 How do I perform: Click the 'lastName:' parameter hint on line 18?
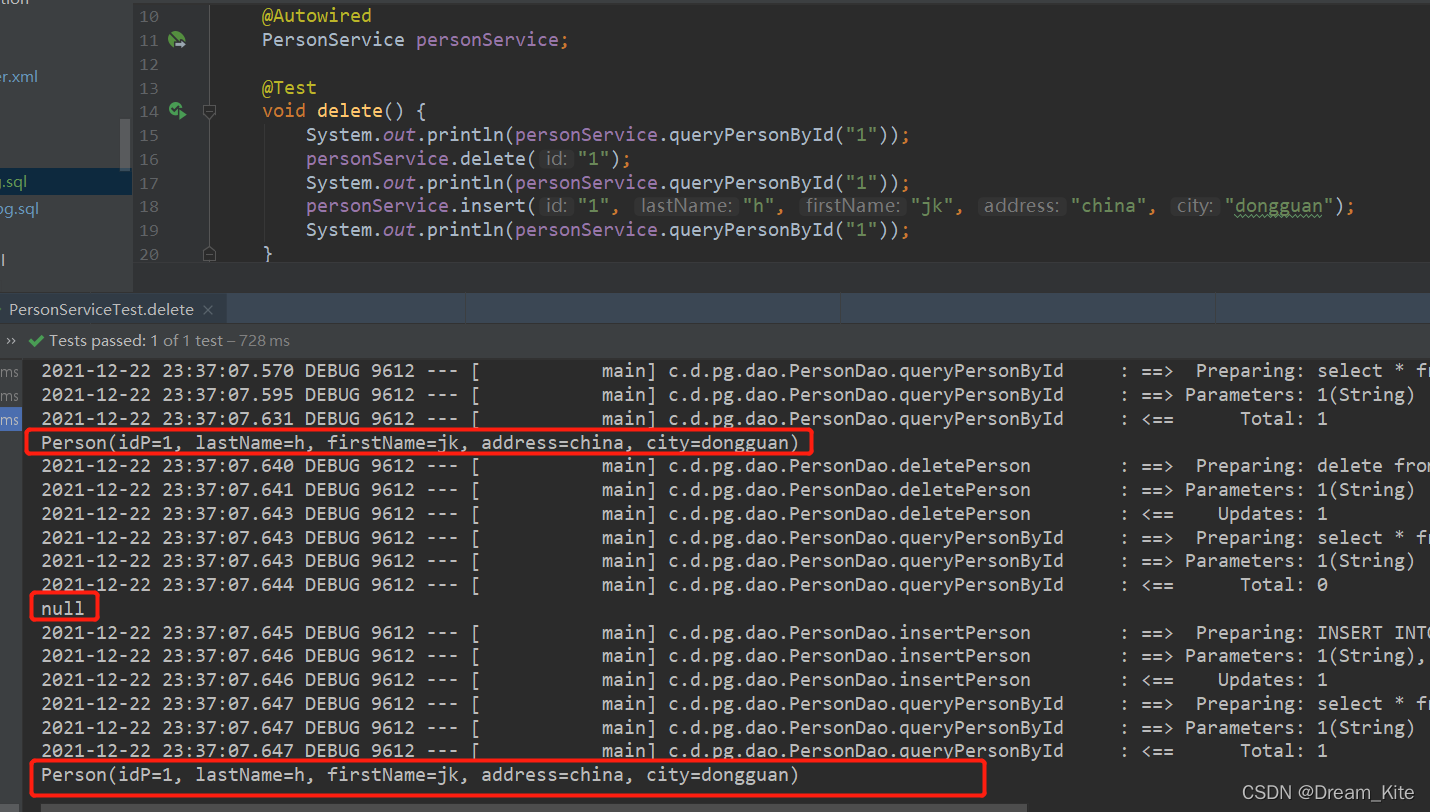(687, 206)
